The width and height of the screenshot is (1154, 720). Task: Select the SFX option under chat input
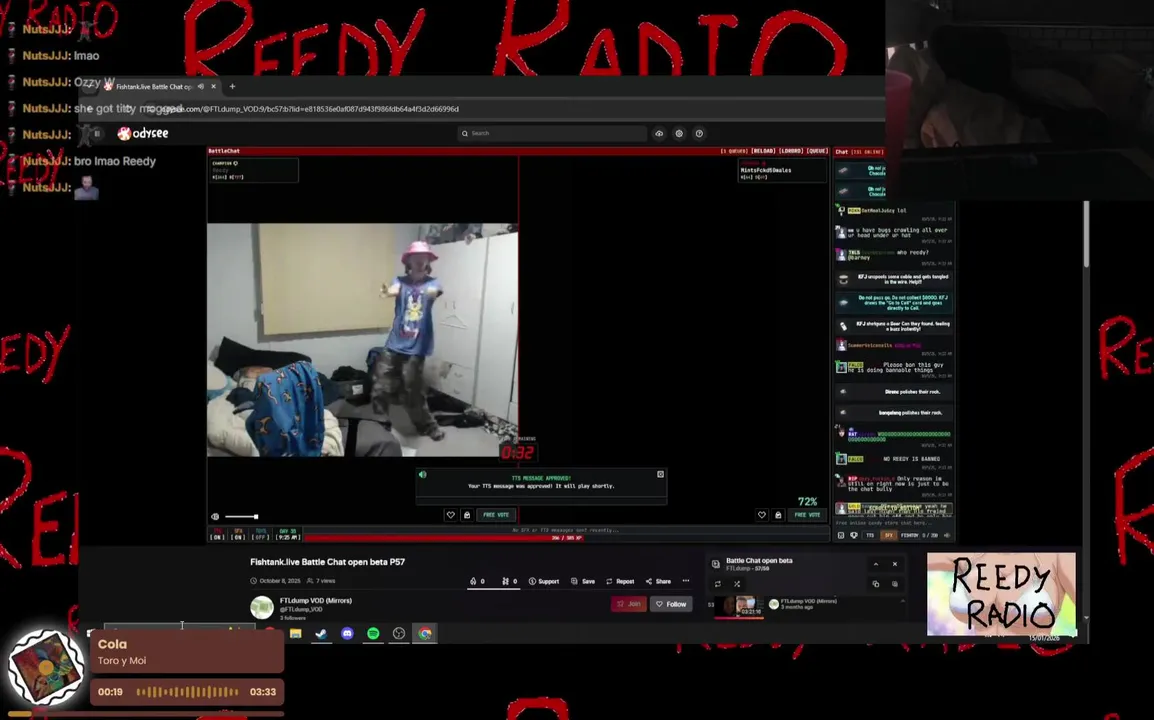888,535
